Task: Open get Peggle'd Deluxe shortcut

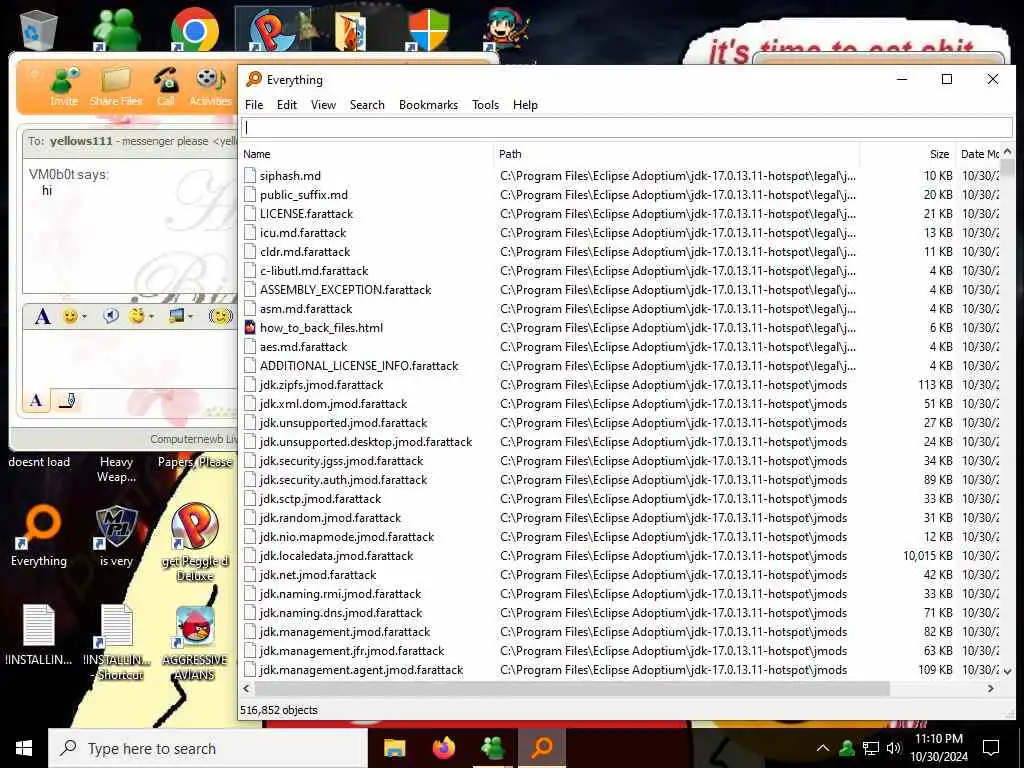Action: click(x=195, y=542)
